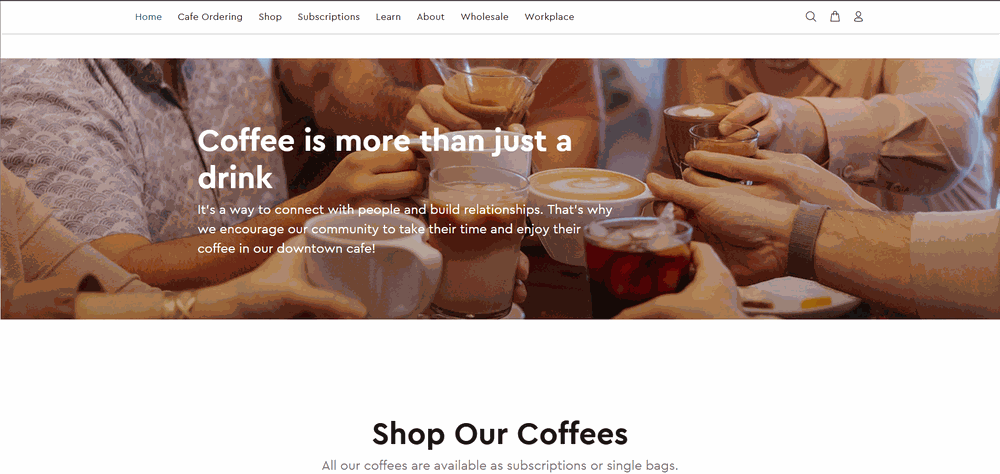The height and width of the screenshot is (474, 1000).
Task: Select Shop in the navigation bar
Action: 270,17
